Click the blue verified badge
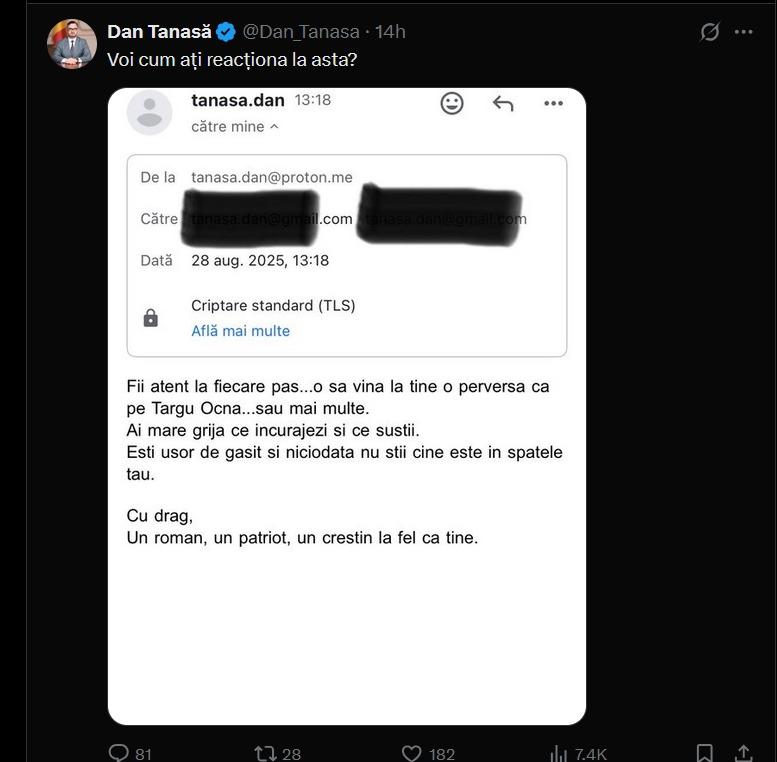Screen dimensions: 777x762 point(227,32)
